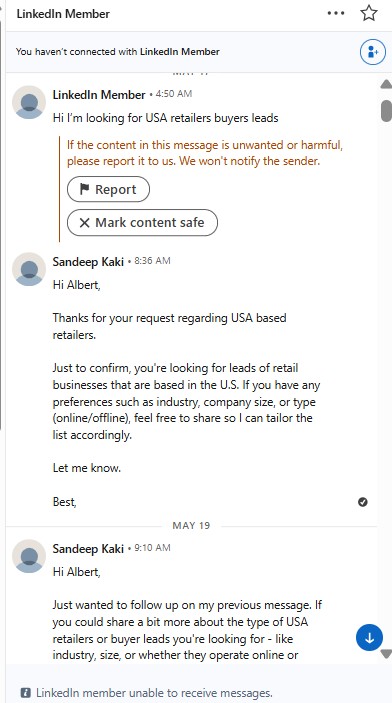The width and height of the screenshot is (392, 703).
Task: Click Sandeep Kaki name on 8:36 AM message
Action: 88,261
